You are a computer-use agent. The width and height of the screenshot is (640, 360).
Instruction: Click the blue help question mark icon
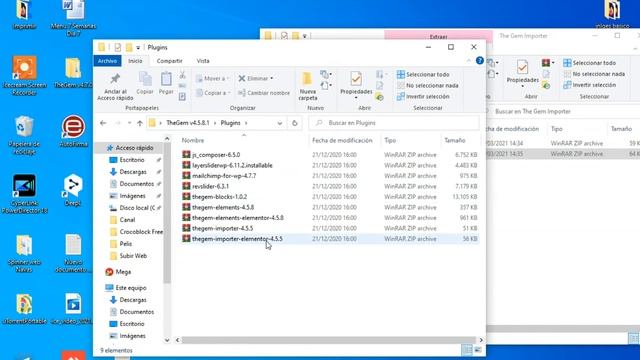coord(480,60)
